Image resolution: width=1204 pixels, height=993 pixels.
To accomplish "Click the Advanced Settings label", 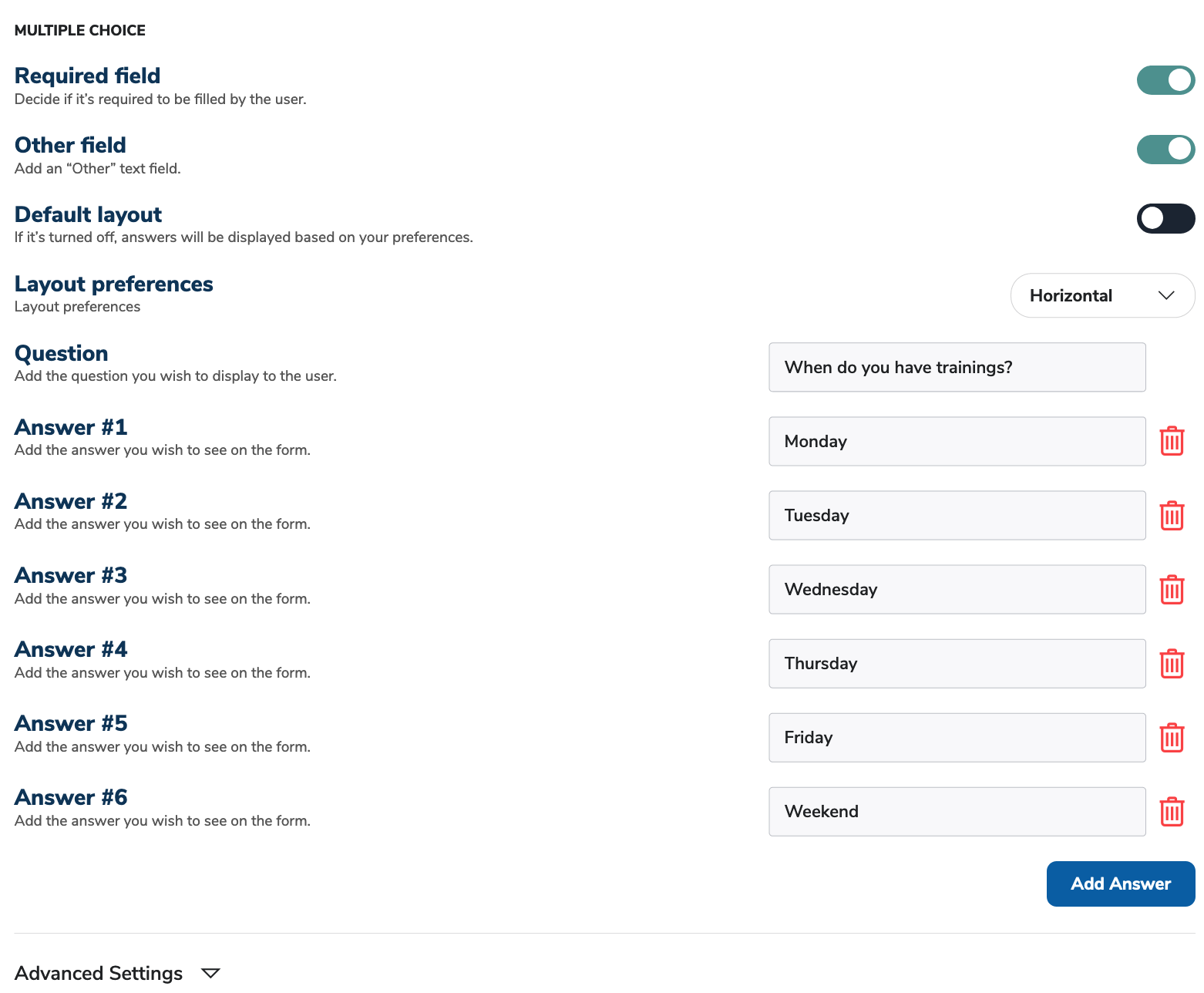I will tap(99, 973).
